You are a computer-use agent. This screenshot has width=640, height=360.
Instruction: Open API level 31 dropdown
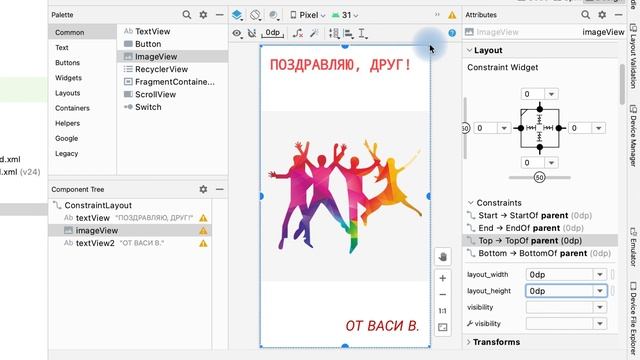point(345,15)
